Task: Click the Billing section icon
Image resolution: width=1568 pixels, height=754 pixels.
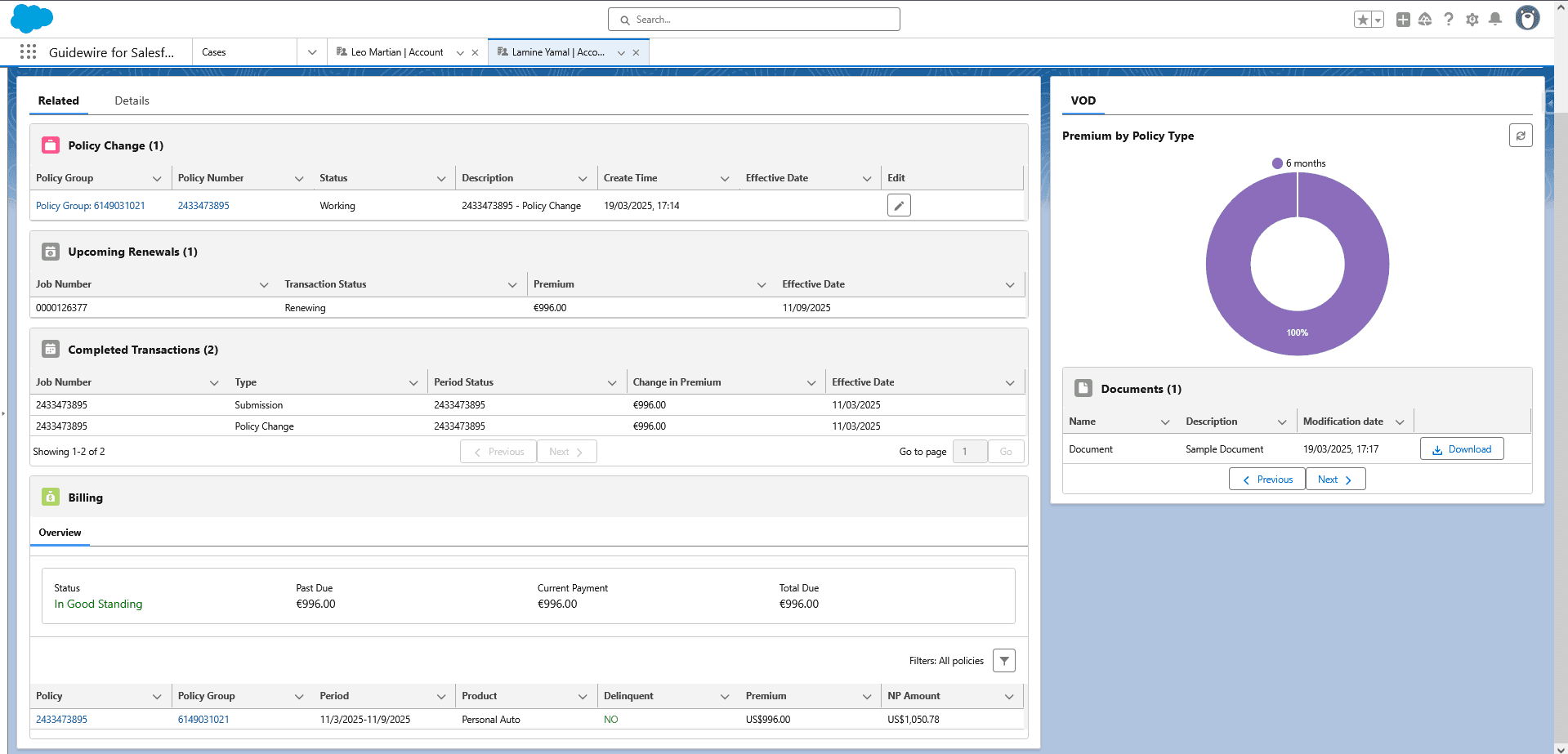Action: [x=51, y=497]
